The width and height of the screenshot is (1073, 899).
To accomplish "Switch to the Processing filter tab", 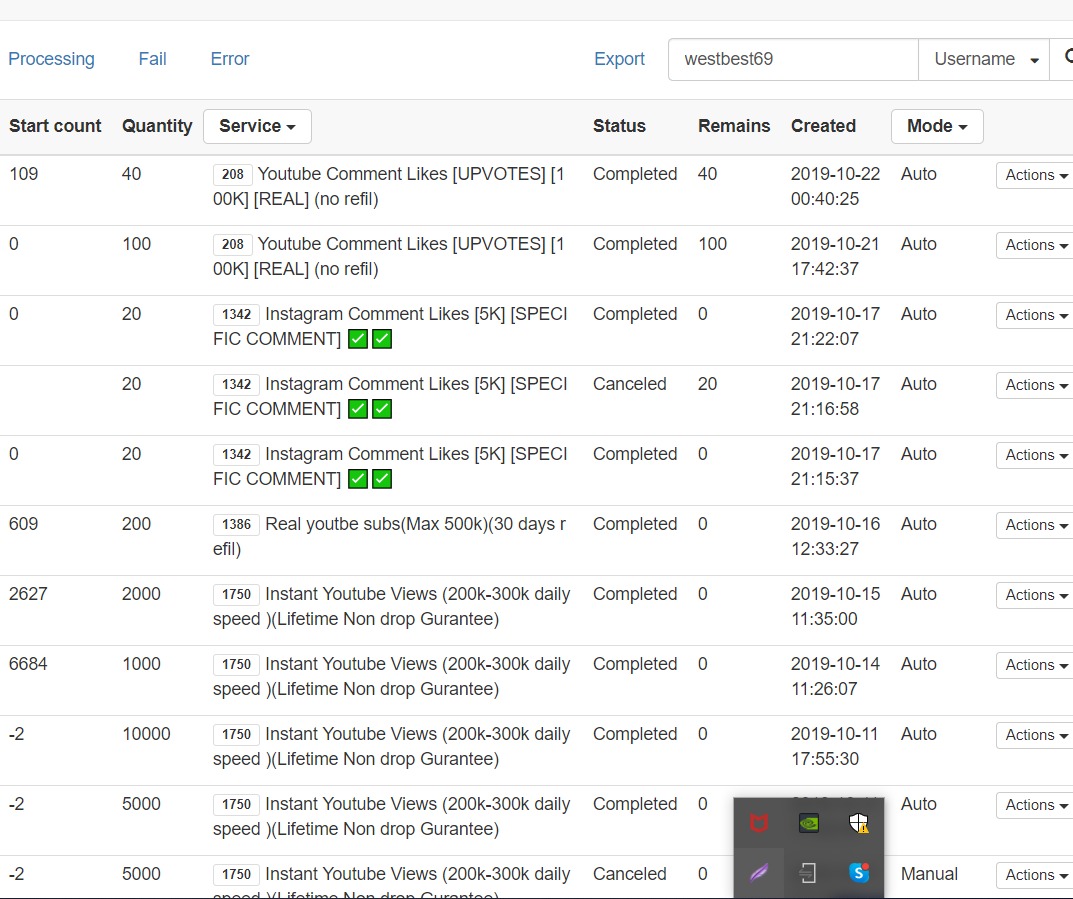I will click(51, 59).
